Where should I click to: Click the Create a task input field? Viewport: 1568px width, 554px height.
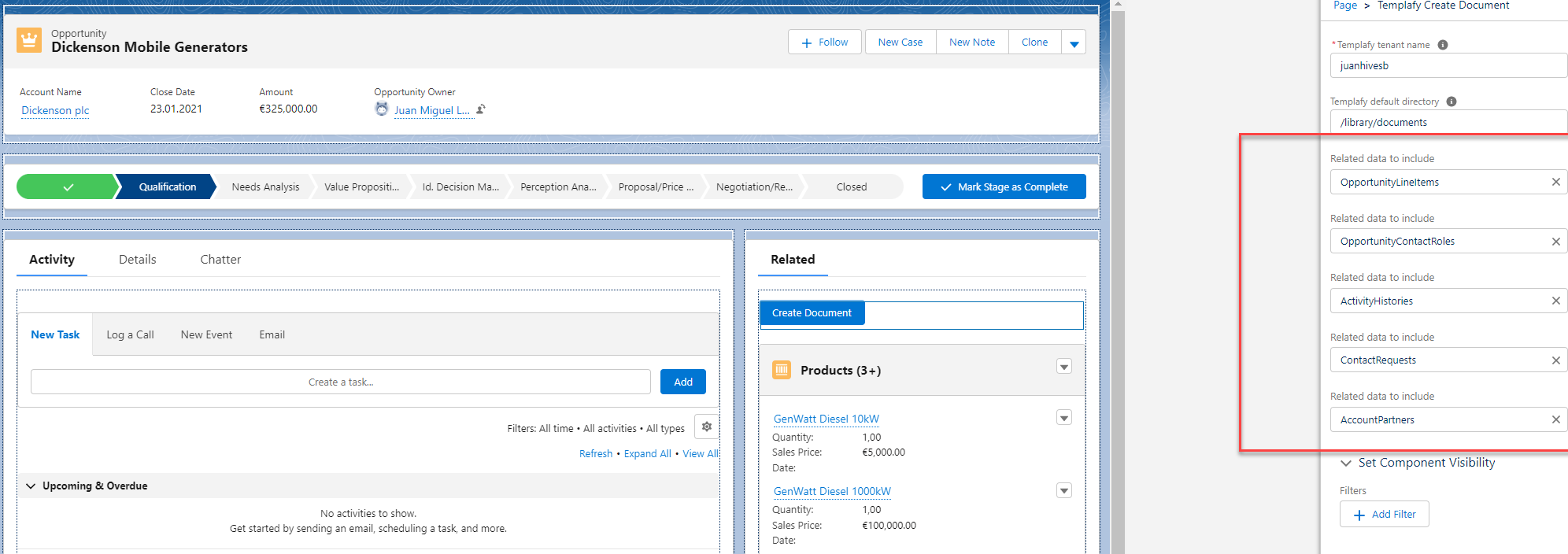pyautogui.click(x=341, y=382)
